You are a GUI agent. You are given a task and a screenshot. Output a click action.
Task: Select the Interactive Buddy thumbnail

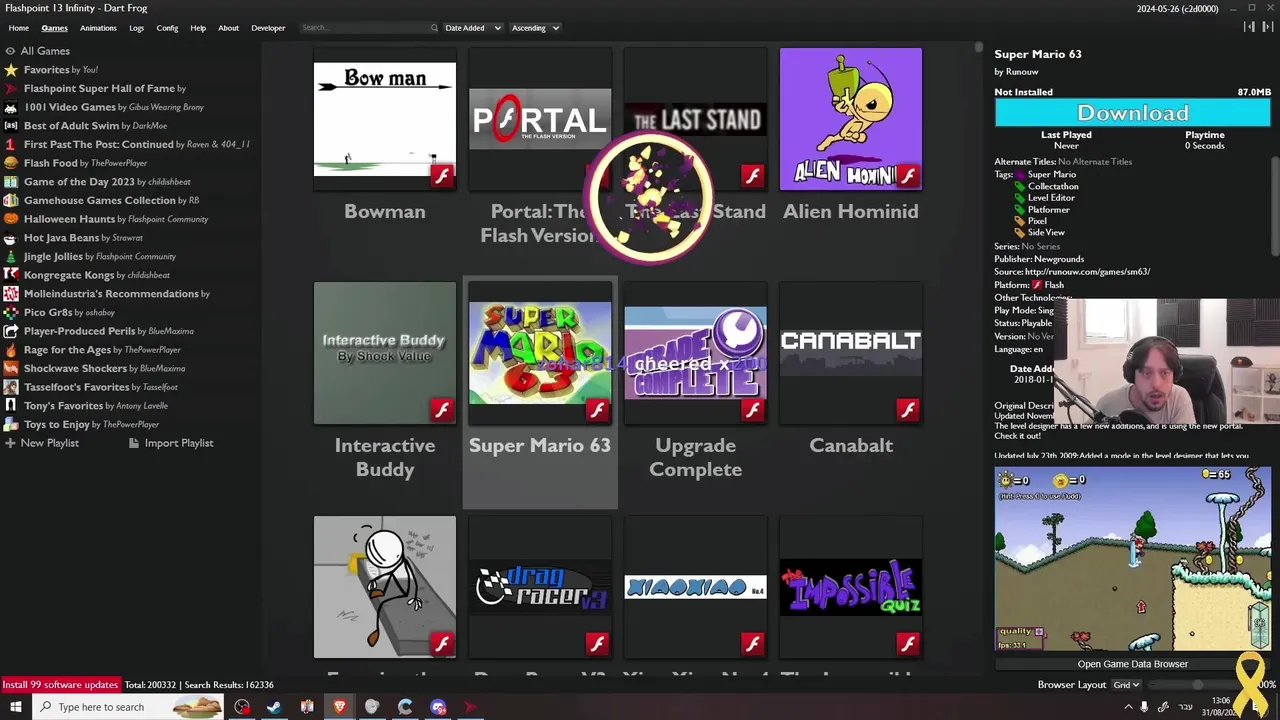click(385, 353)
